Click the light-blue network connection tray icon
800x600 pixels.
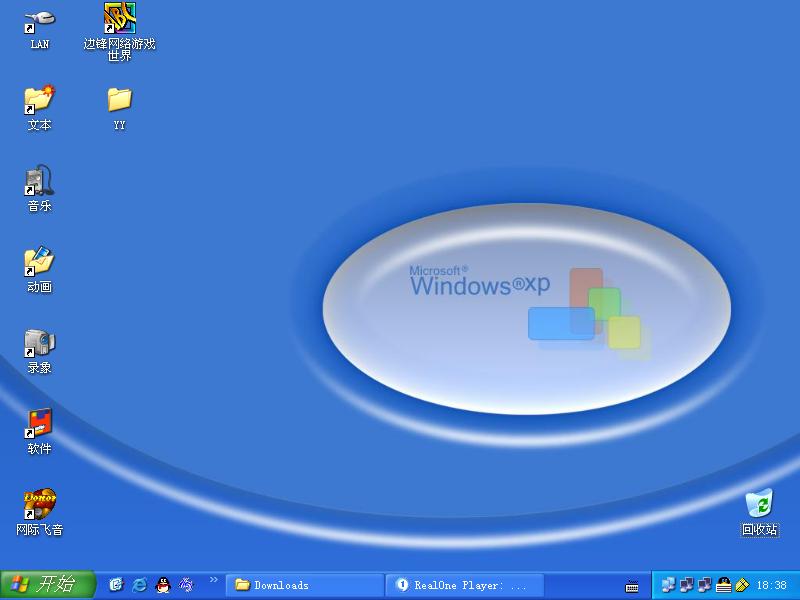coord(668,585)
